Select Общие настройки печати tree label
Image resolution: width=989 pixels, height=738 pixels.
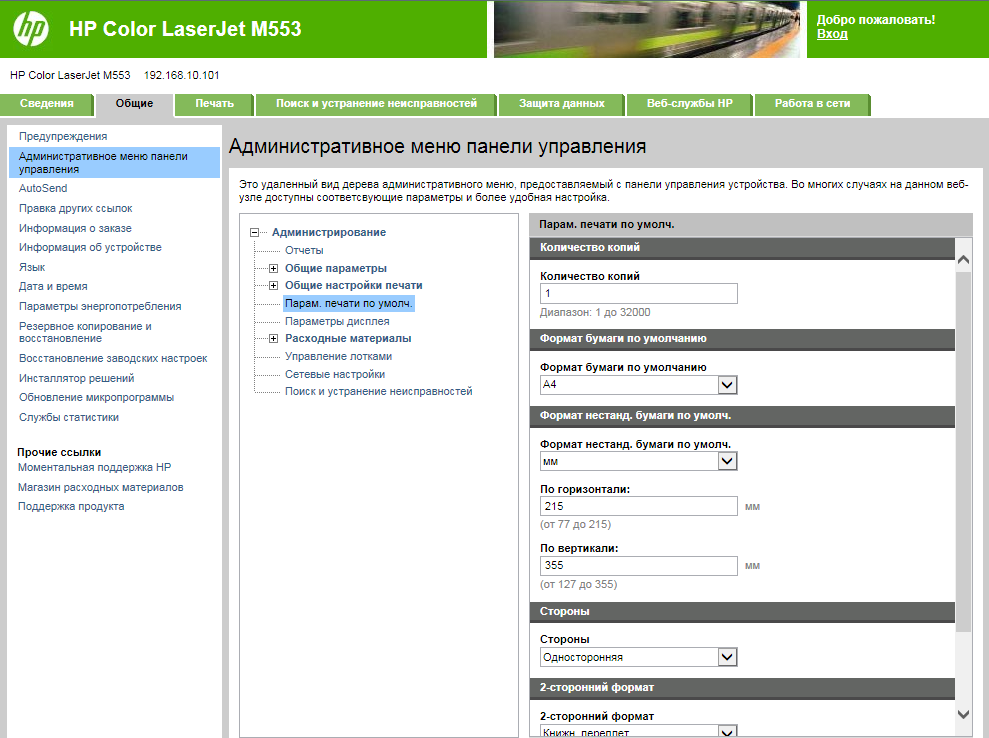point(354,286)
